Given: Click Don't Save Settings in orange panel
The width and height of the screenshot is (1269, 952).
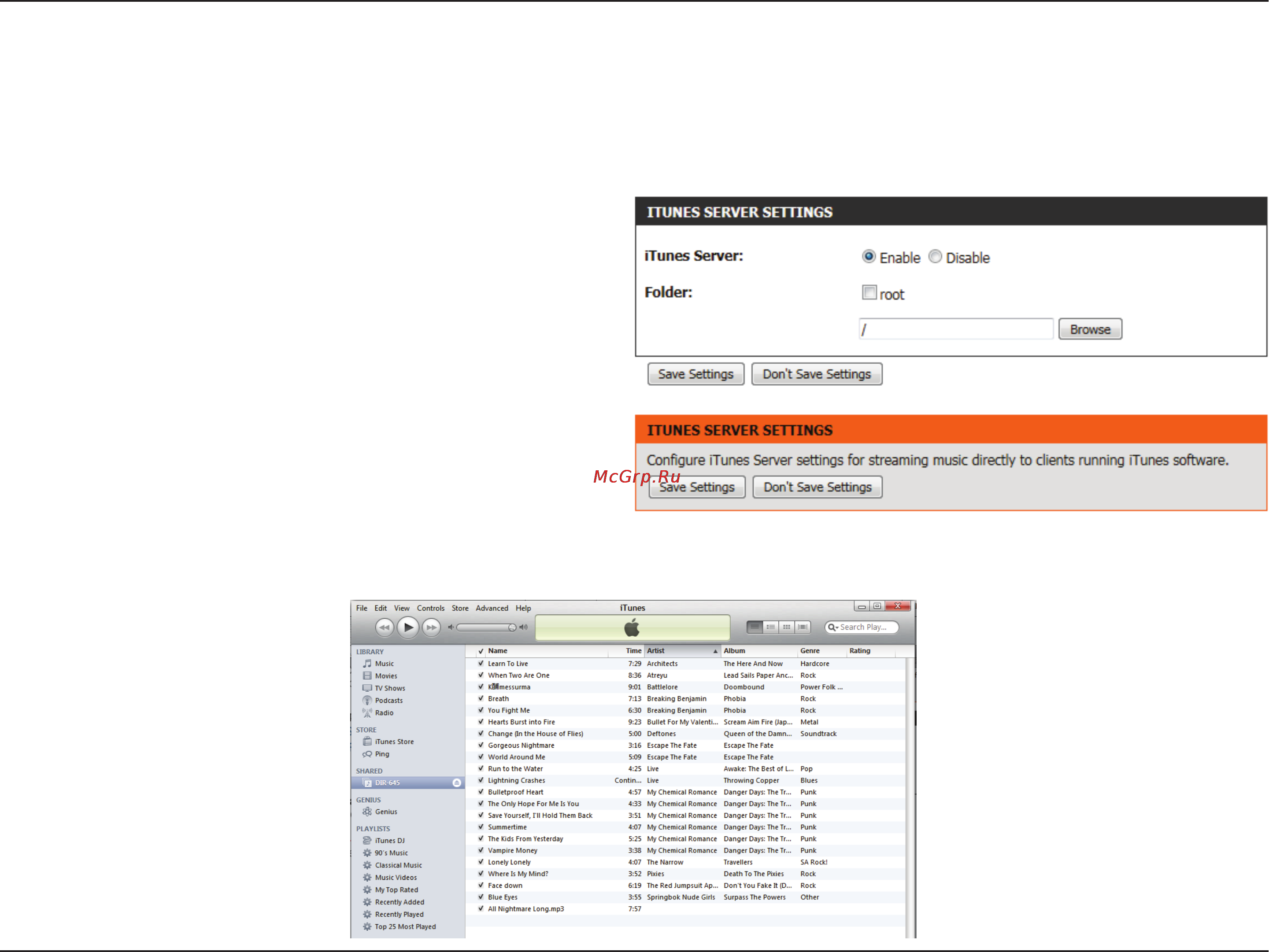Looking at the screenshot, I should [x=818, y=487].
